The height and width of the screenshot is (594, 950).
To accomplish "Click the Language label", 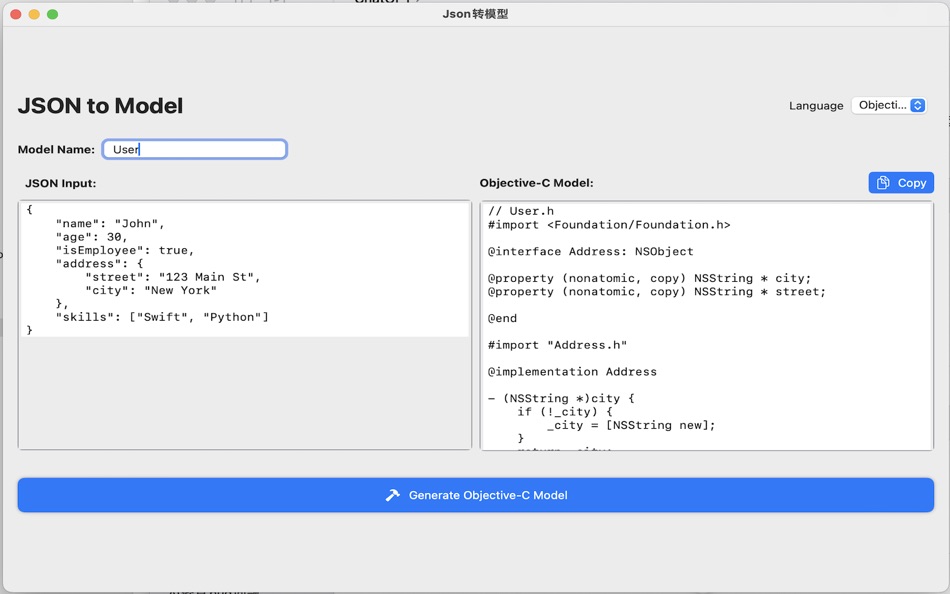I will click(816, 105).
